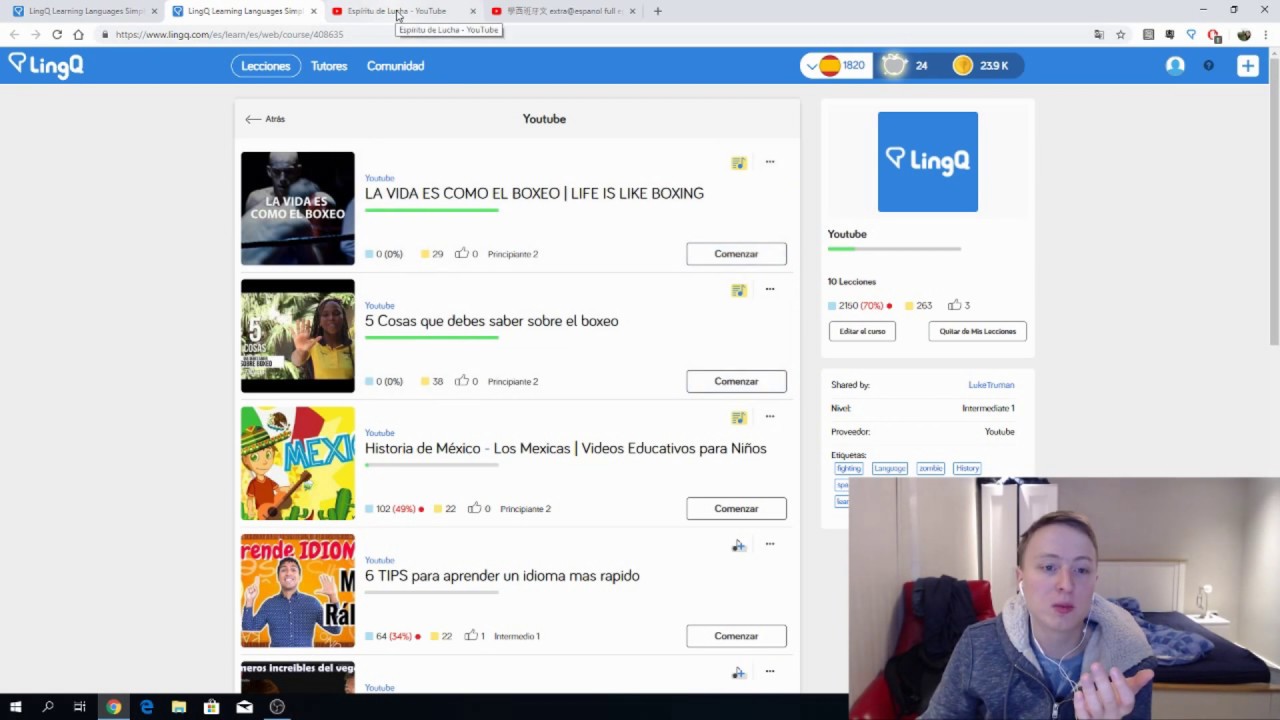1280x720 pixels.
Task: Click Comenzar for 5 Cosas sobre el boxeo
Action: (736, 381)
